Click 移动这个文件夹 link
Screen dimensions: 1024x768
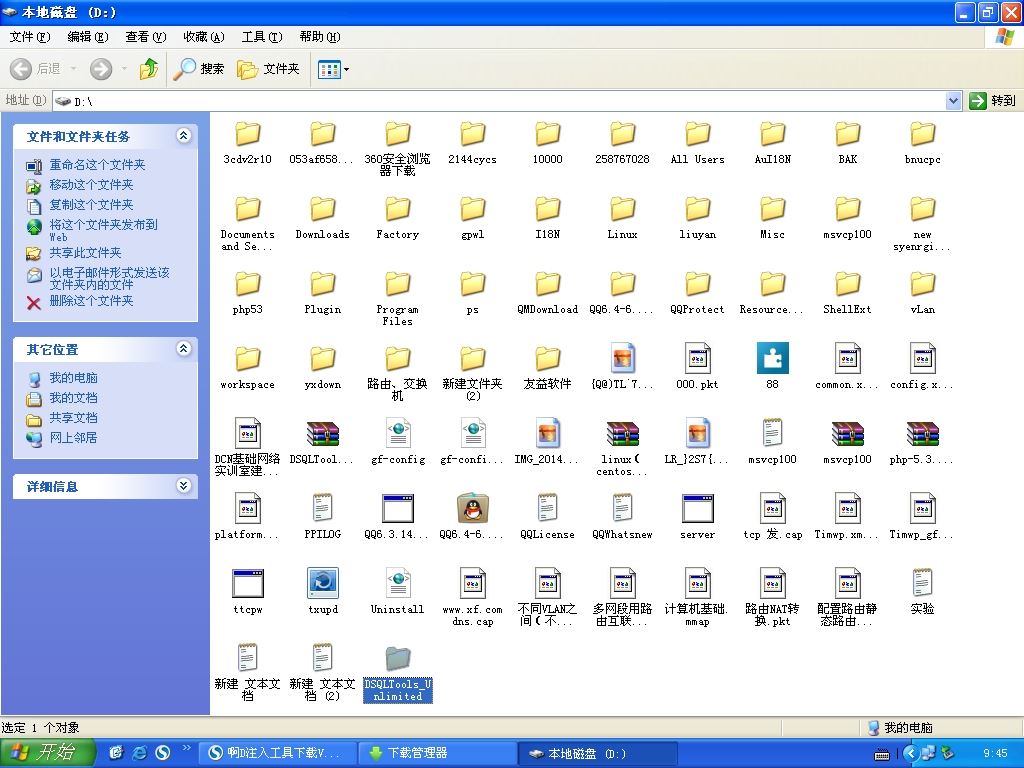coord(91,185)
